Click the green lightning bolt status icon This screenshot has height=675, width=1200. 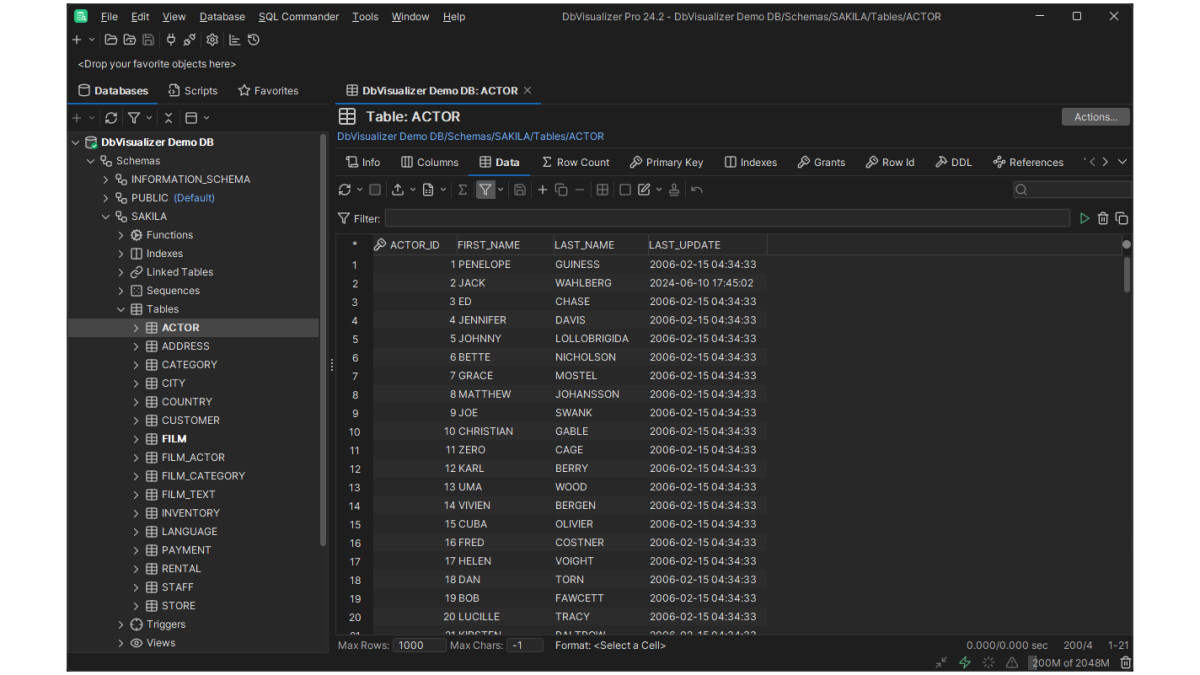tap(965, 662)
